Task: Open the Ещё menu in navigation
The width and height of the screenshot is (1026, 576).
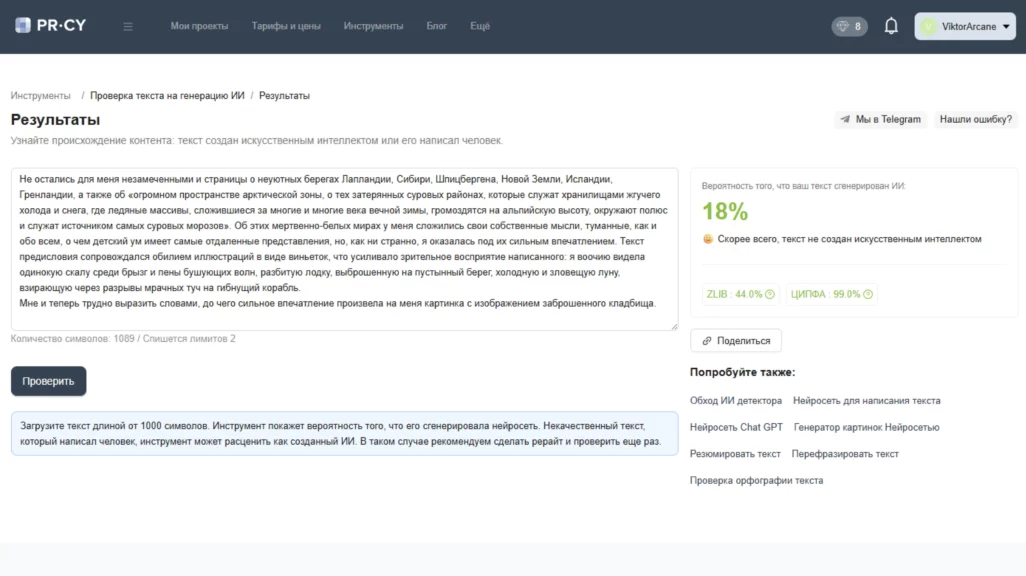Action: tap(480, 26)
